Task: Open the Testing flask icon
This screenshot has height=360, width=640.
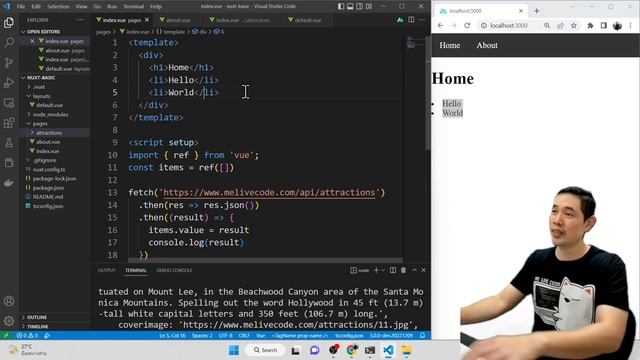Action: 9,143
